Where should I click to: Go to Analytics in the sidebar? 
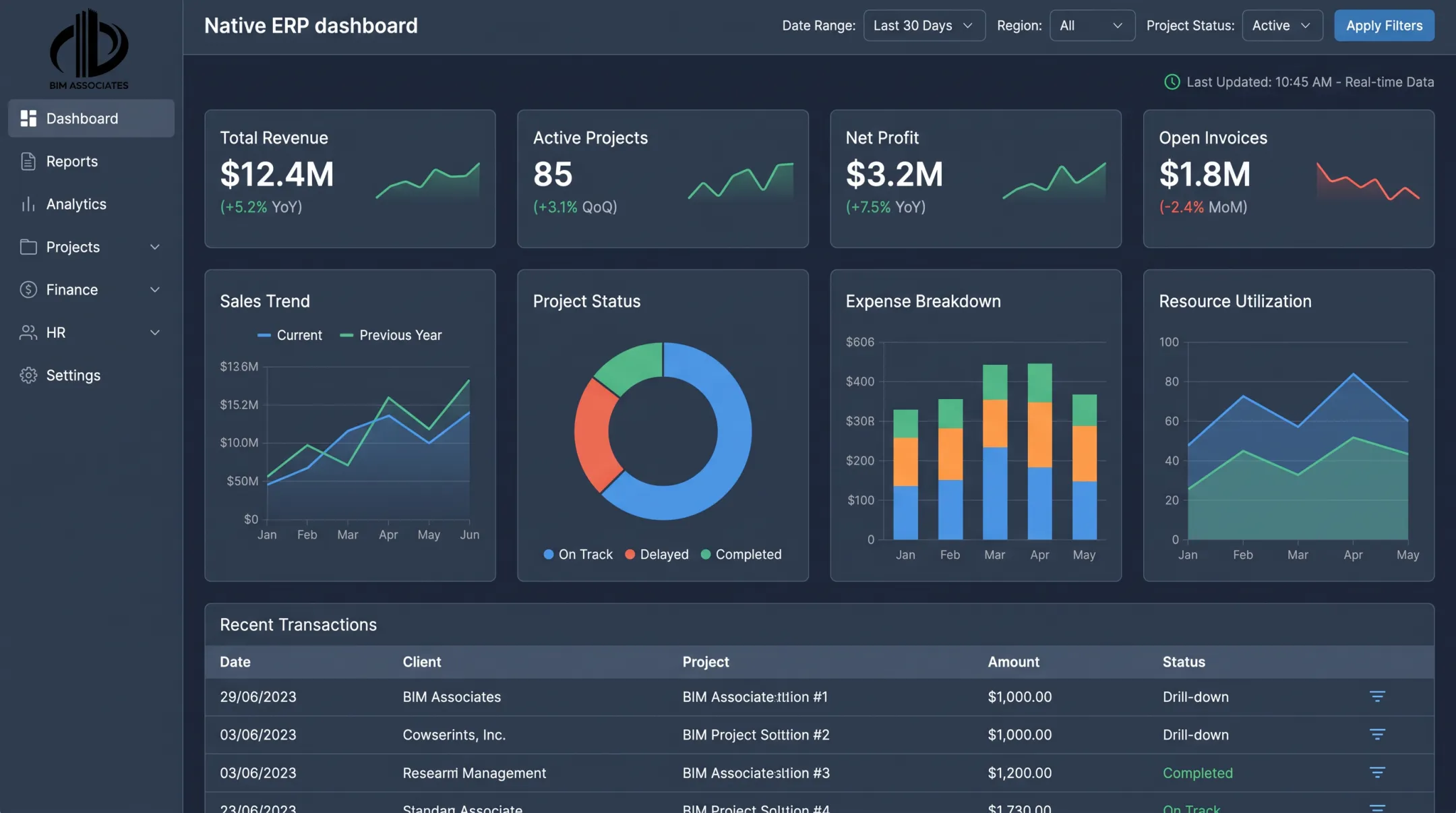pyautogui.click(x=91, y=204)
